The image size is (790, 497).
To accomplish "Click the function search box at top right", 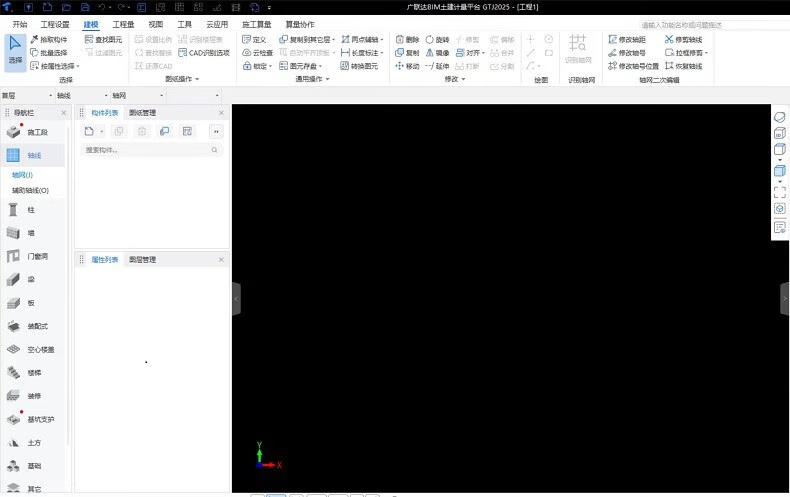I will point(714,25).
